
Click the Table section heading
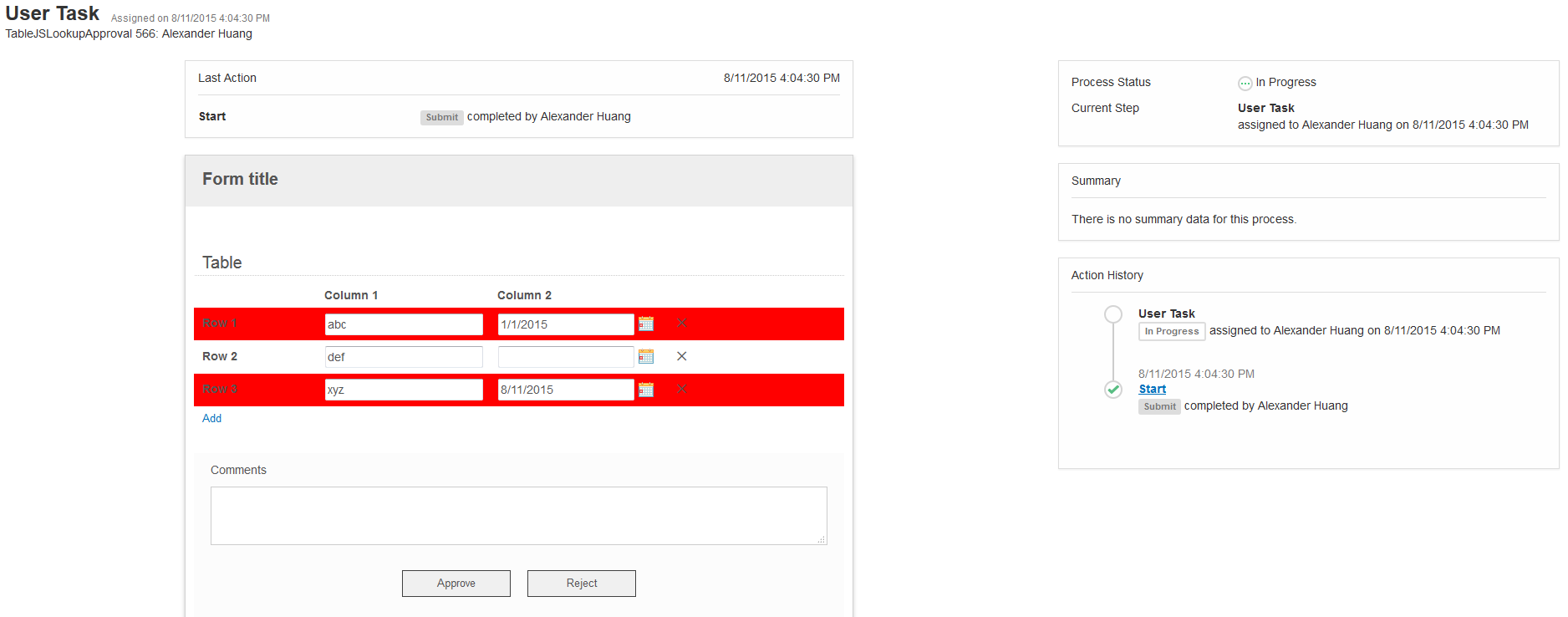(x=221, y=263)
